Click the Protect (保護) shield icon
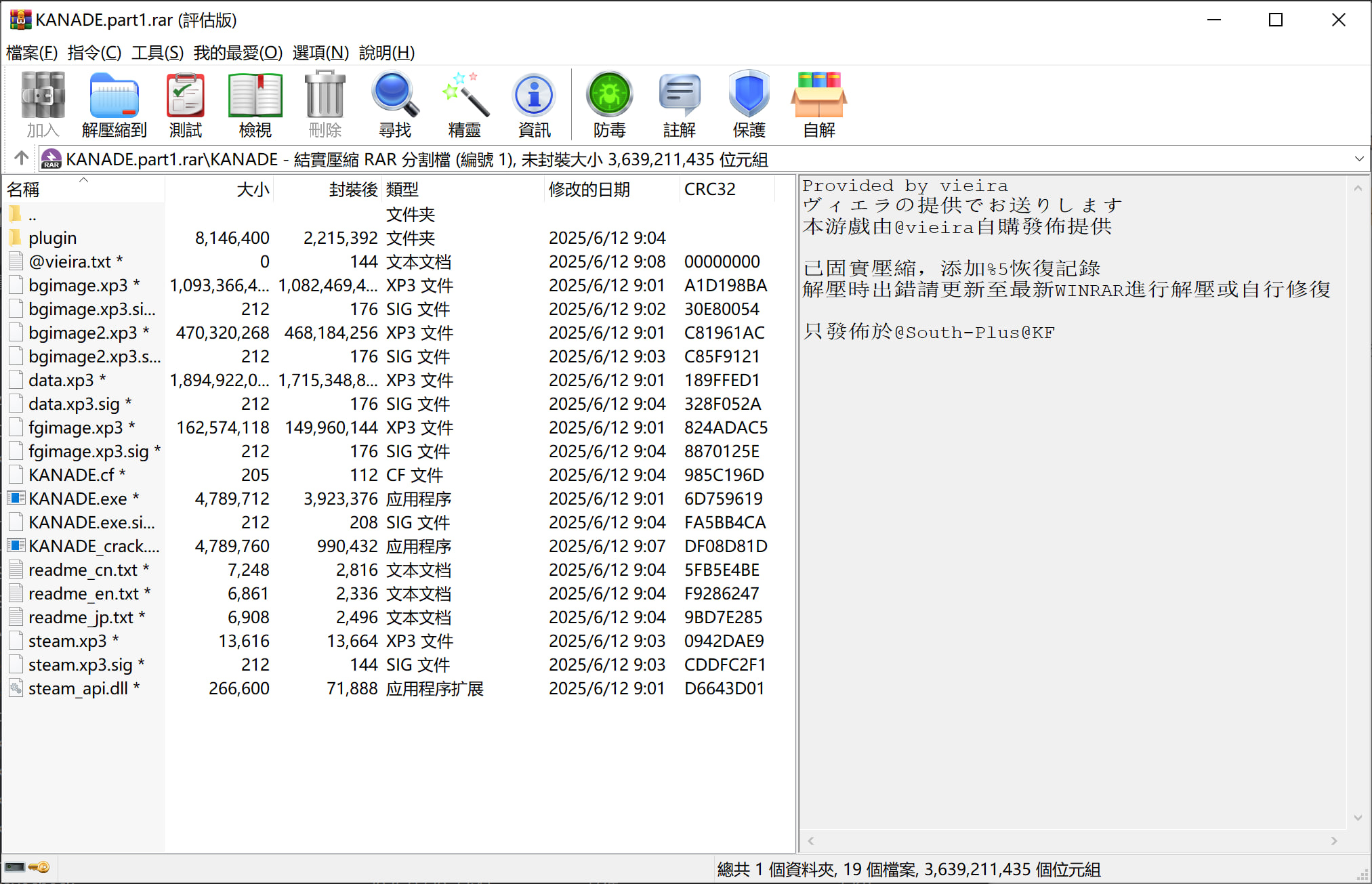This screenshot has height=884, width=1372. click(x=749, y=104)
